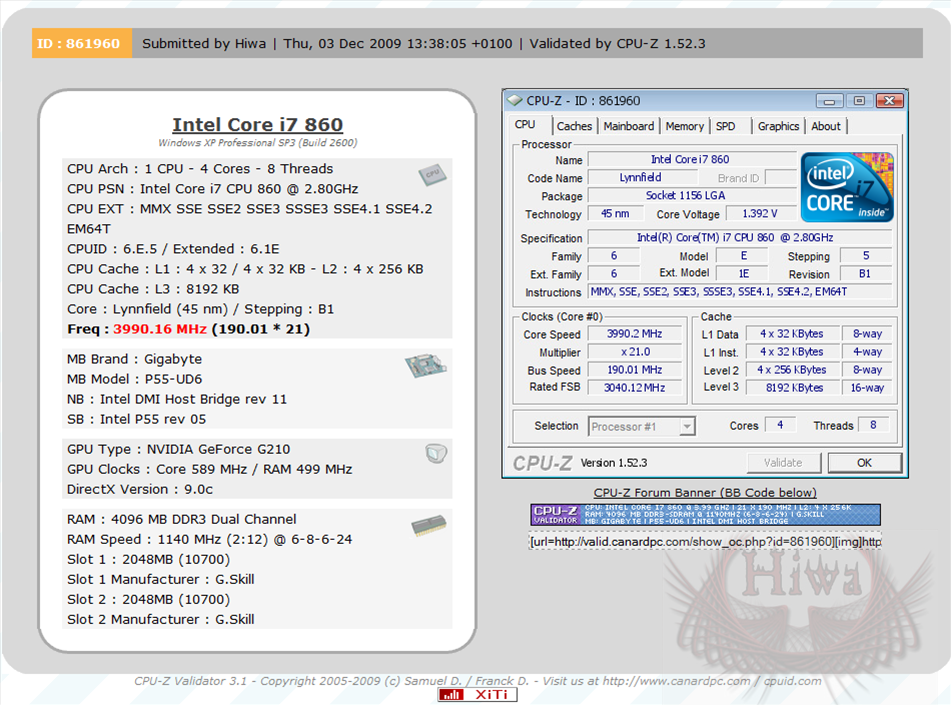The width and height of the screenshot is (951, 705).
Task: Click the motherboard icon beside MB Brand
Action: point(426,366)
